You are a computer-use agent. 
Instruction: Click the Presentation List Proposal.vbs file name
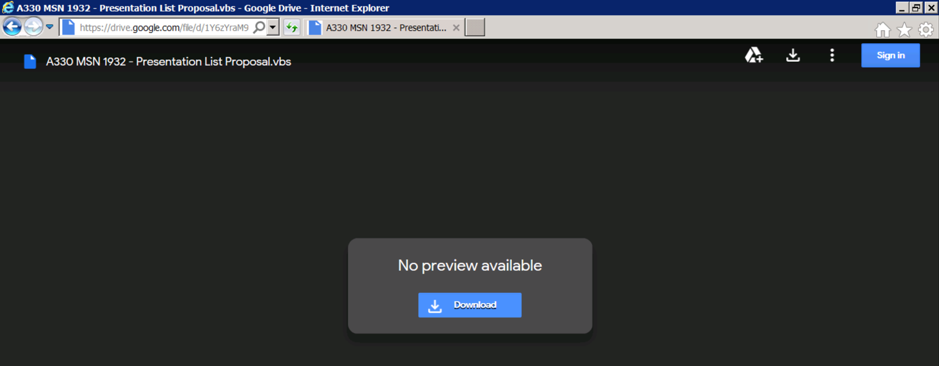(x=169, y=62)
